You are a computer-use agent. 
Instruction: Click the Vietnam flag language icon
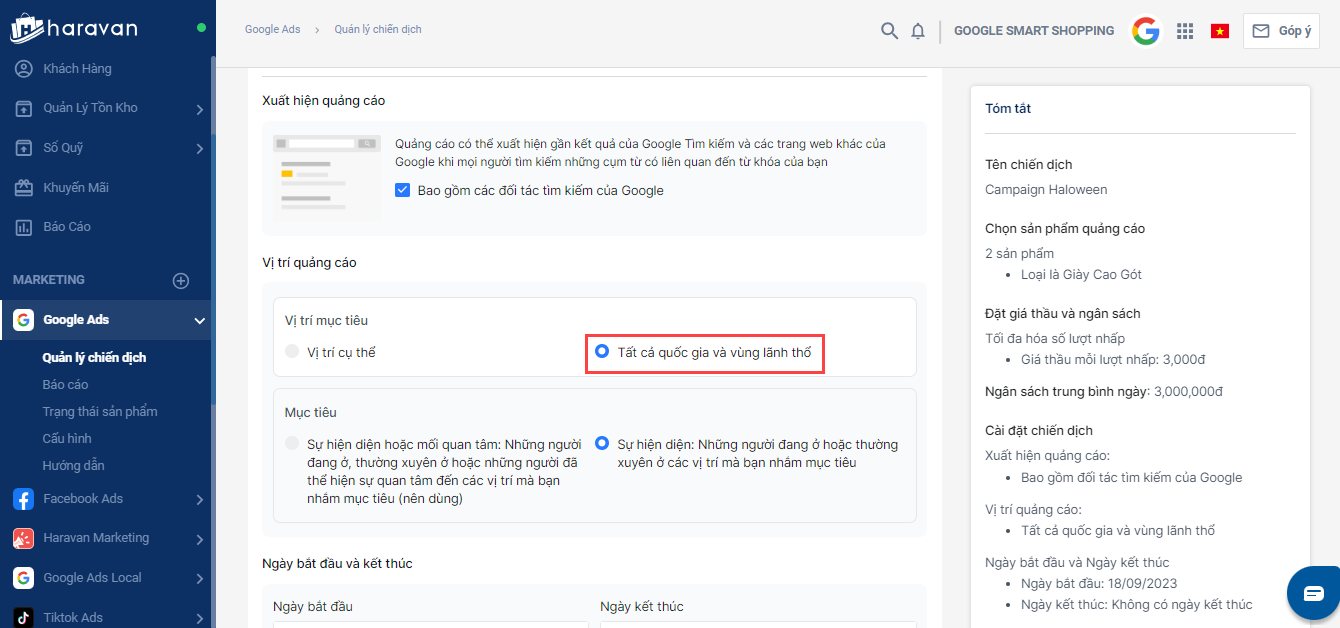click(1220, 31)
